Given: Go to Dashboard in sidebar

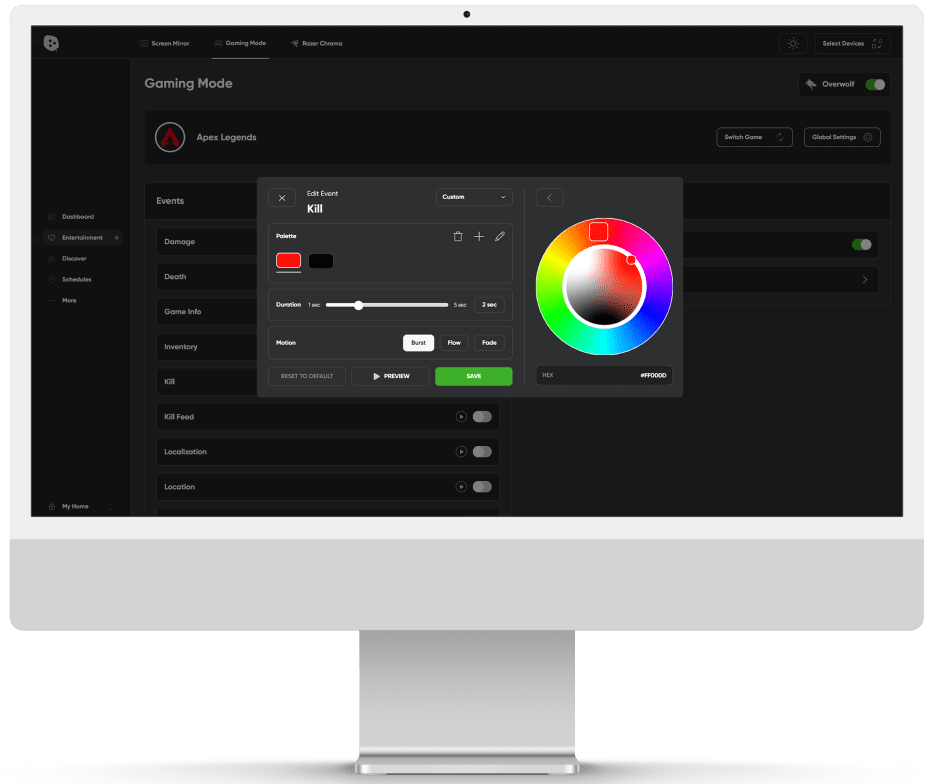Looking at the screenshot, I should pyautogui.click(x=78, y=217).
